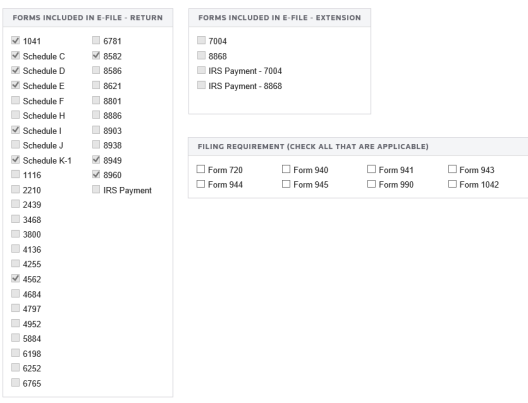
Task: Enable the Form 945 checkbox
Action: pyautogui.click(x=286, y=184)
